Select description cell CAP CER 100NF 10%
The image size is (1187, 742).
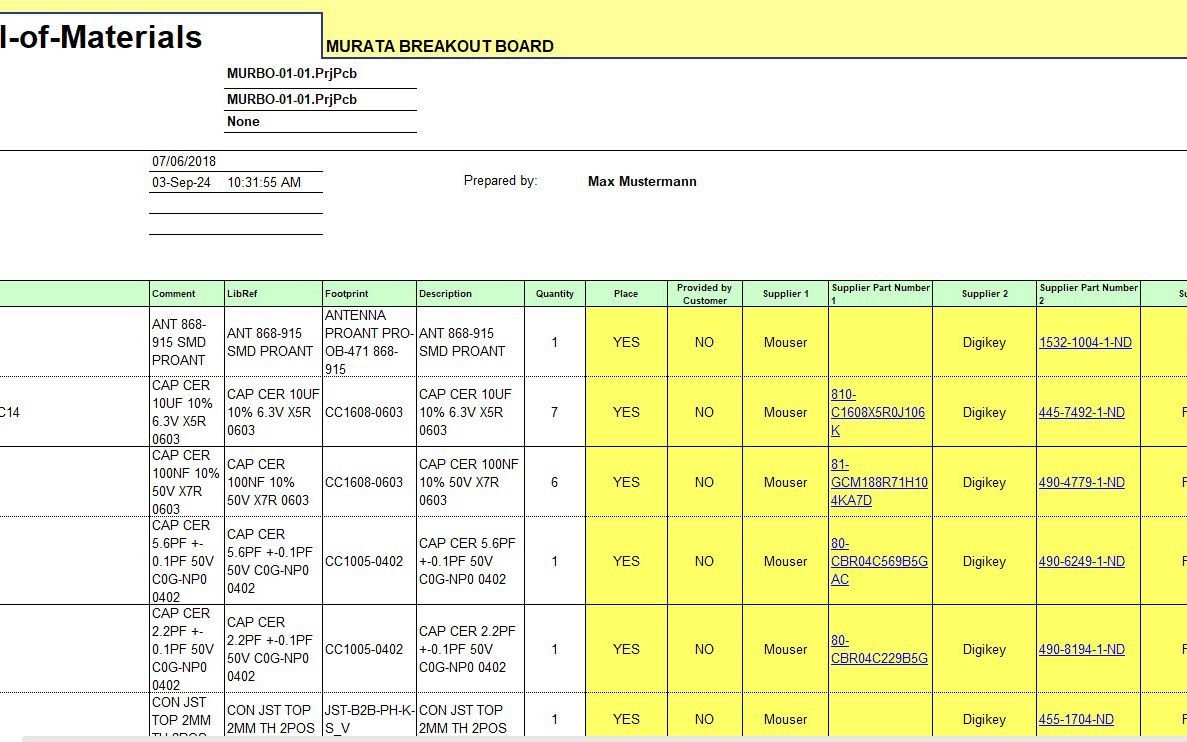(470, 482)
